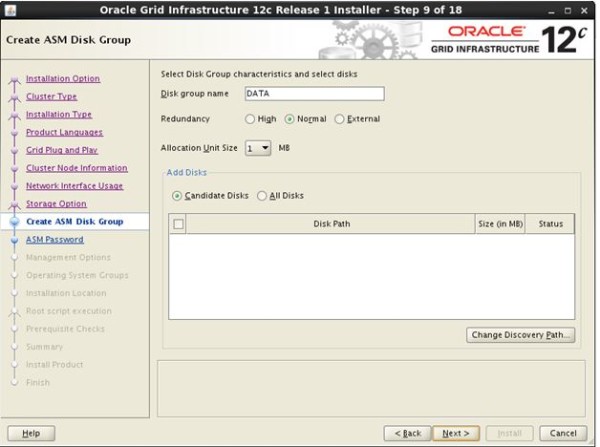
Task: Open Network Interface Usage step
Action: pos(75,186)
